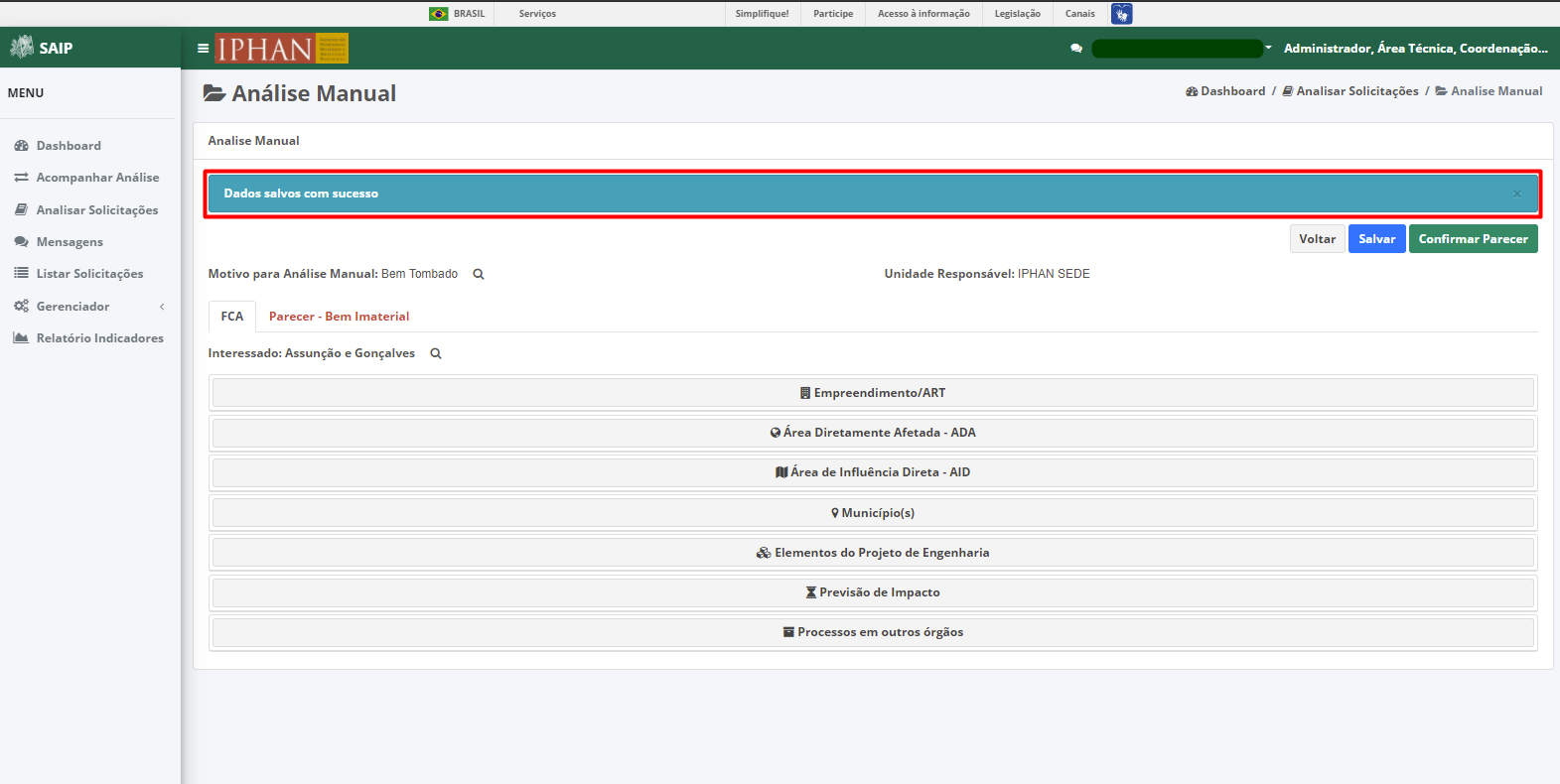Click the hamburger menu toggle icon

click(x=203, y=48)
